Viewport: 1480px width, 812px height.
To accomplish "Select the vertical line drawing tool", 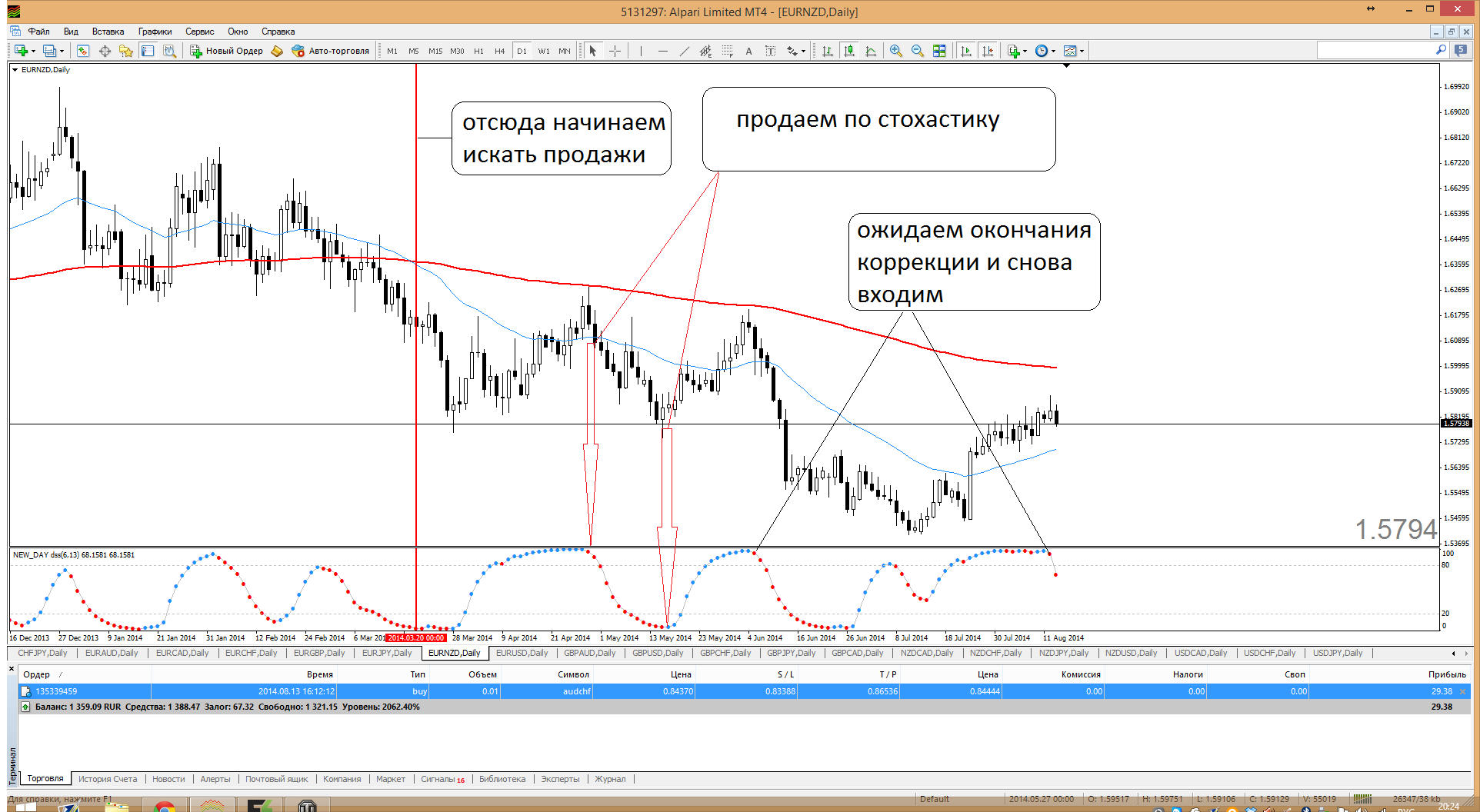I will point(641,51).
